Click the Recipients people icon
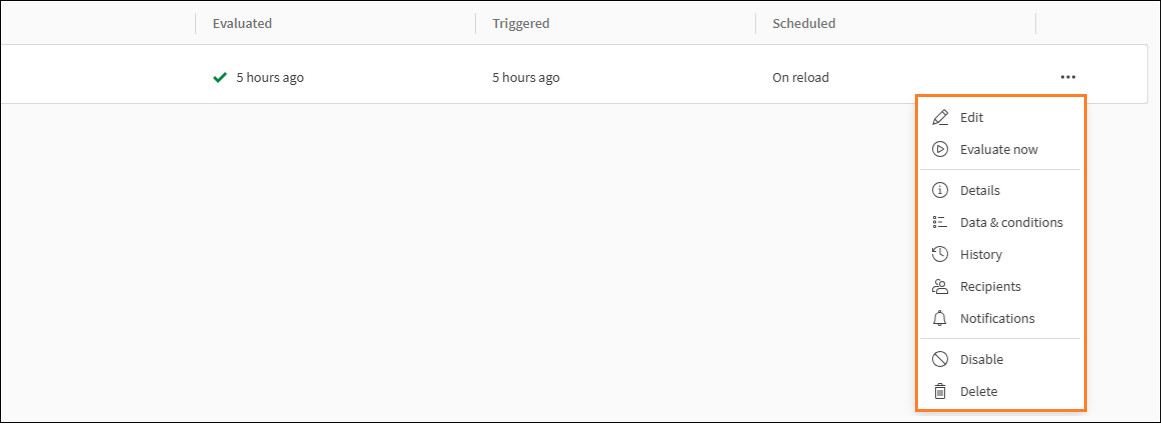 (x=940, y=286)
